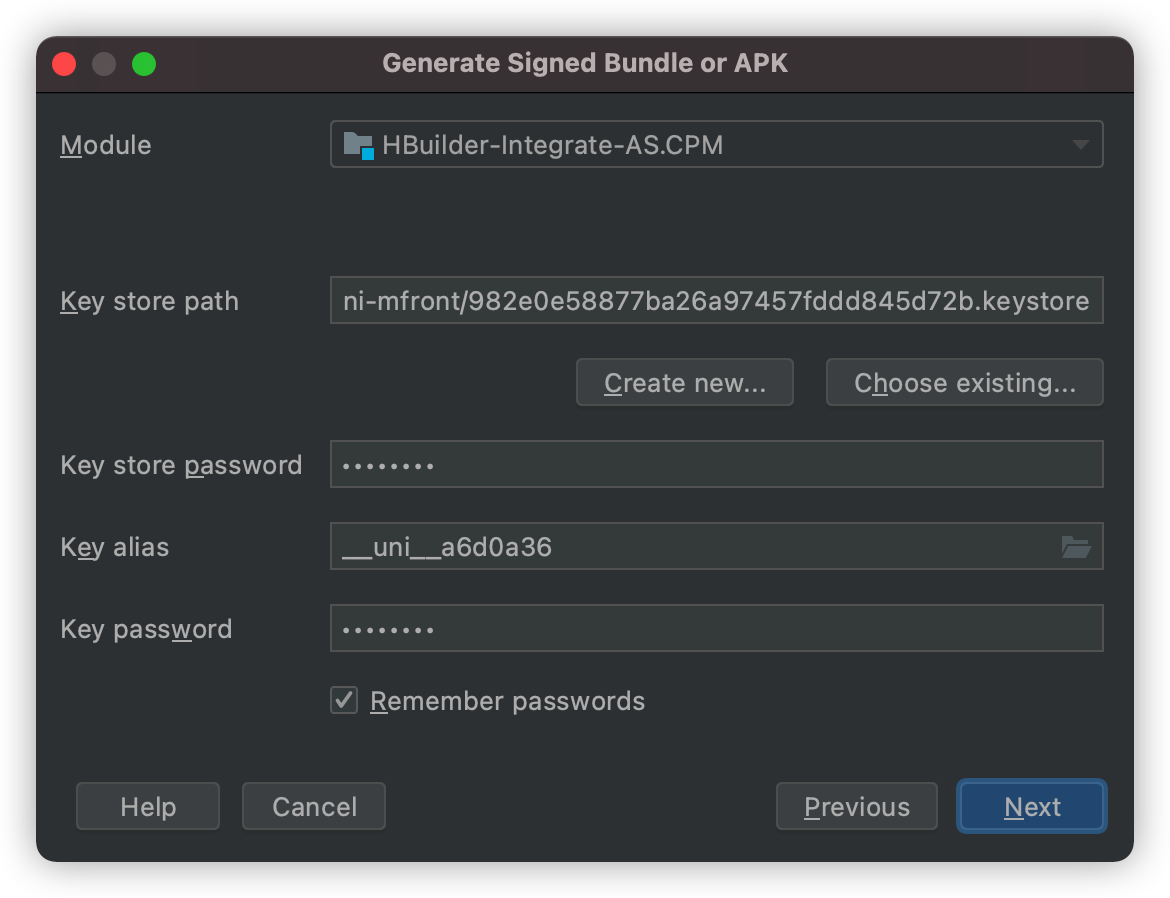Click the Generate Signed Bundle or APK title bar
This screenshot has height=898, width=1170.
[x=585, y=63]
